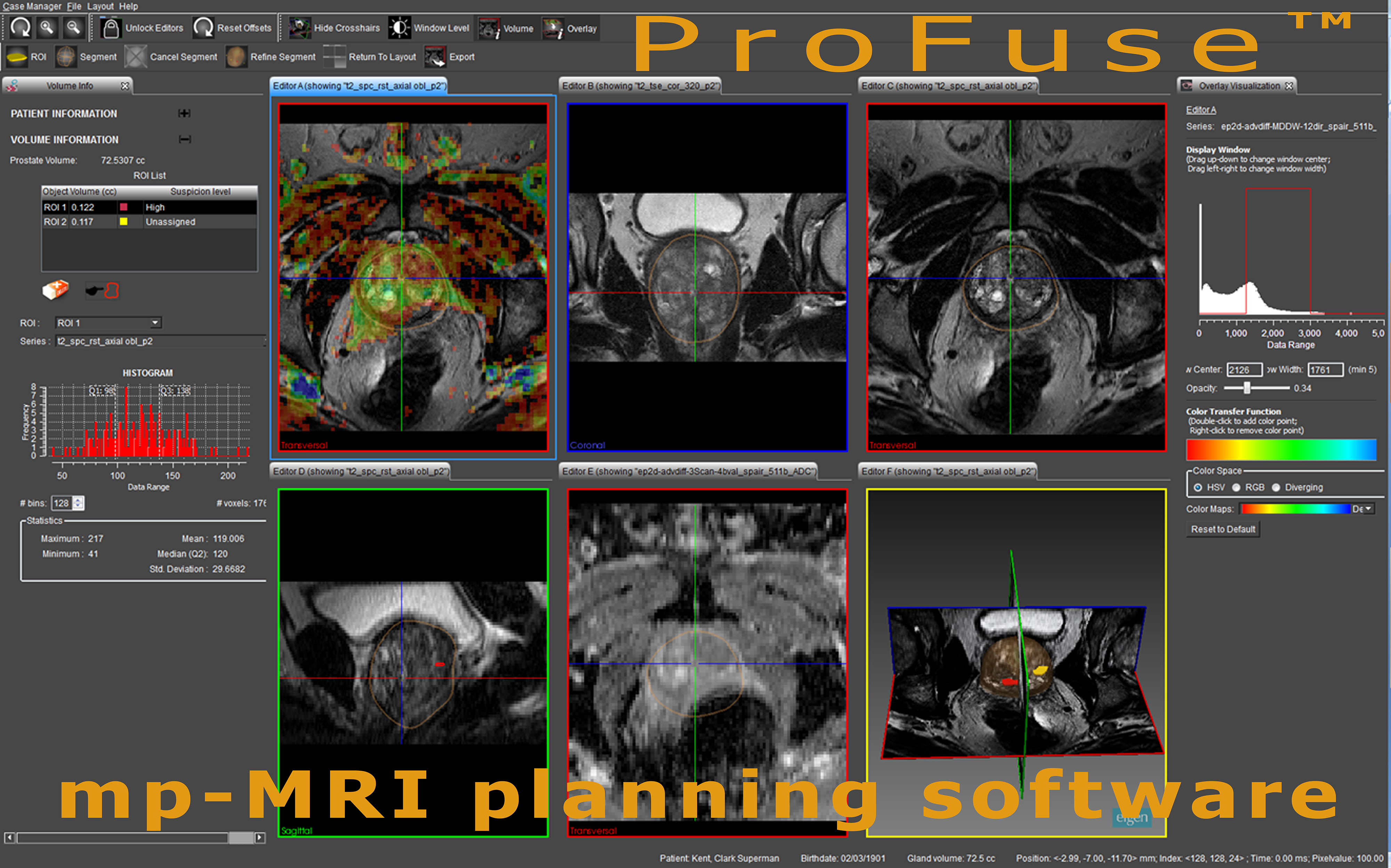Viewport: 1391px width, 868px height.
Task: Click the High suspicion level cell
Action: point(200,207)
